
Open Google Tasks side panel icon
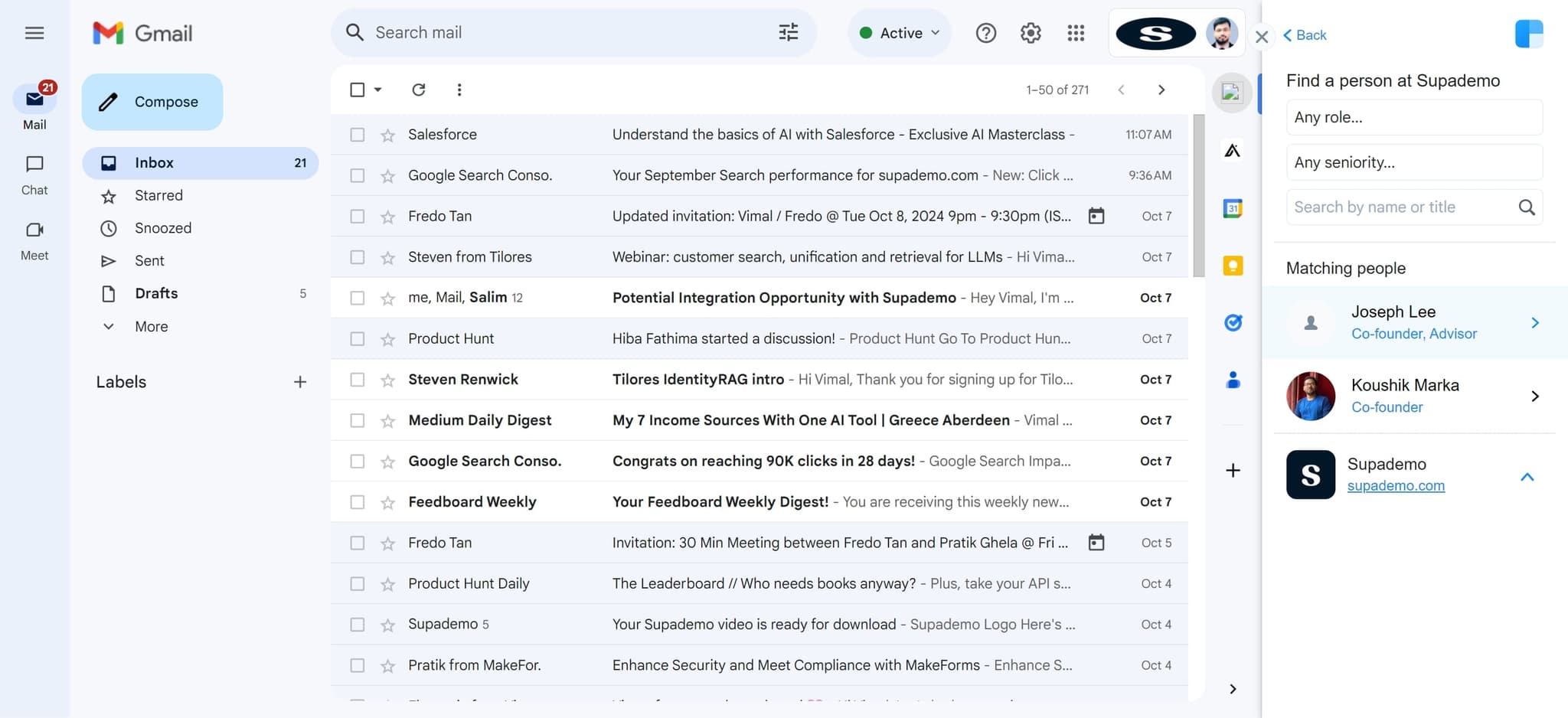[1232, 322]
